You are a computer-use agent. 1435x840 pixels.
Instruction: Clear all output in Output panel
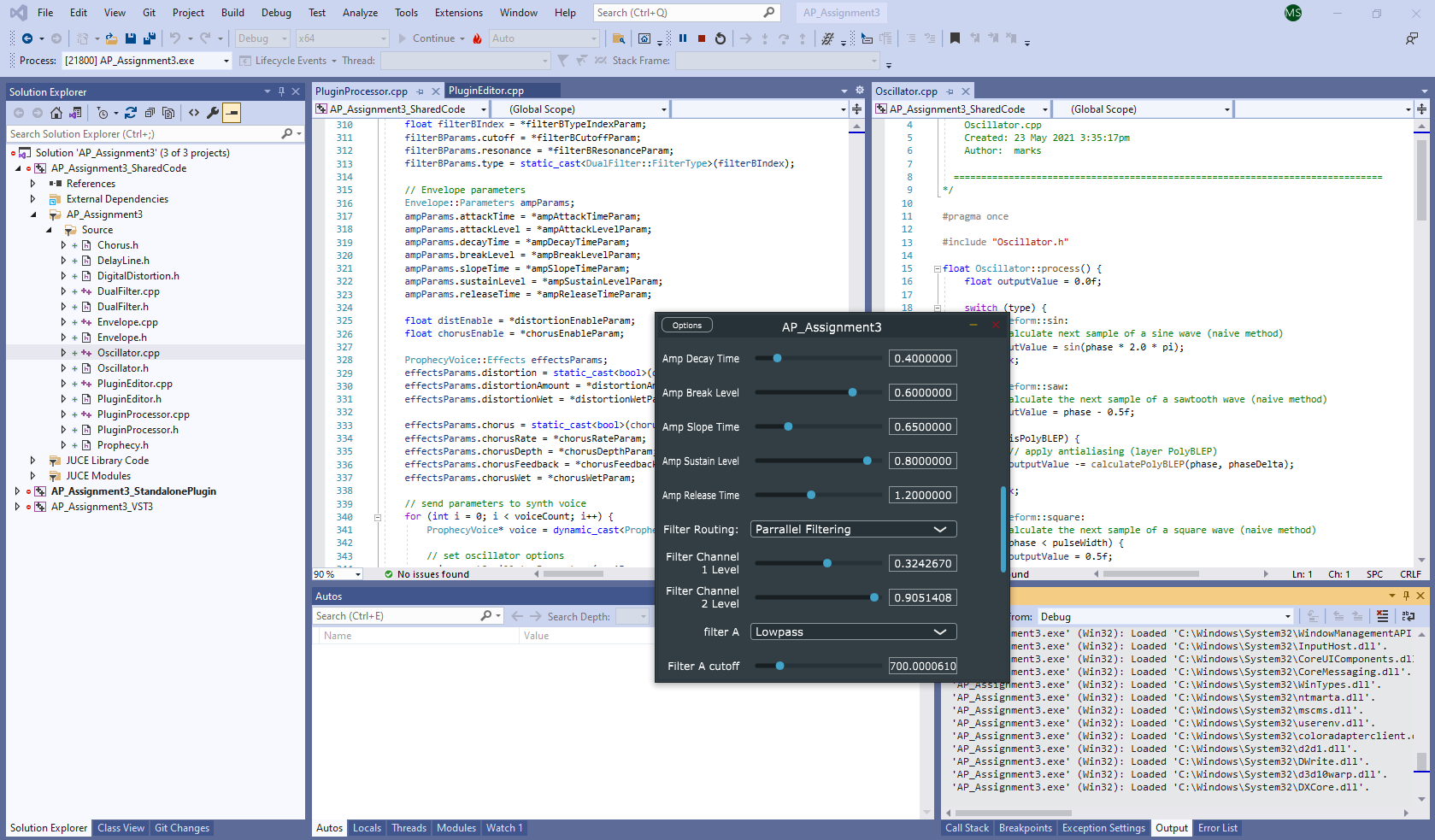[1382, 616]
